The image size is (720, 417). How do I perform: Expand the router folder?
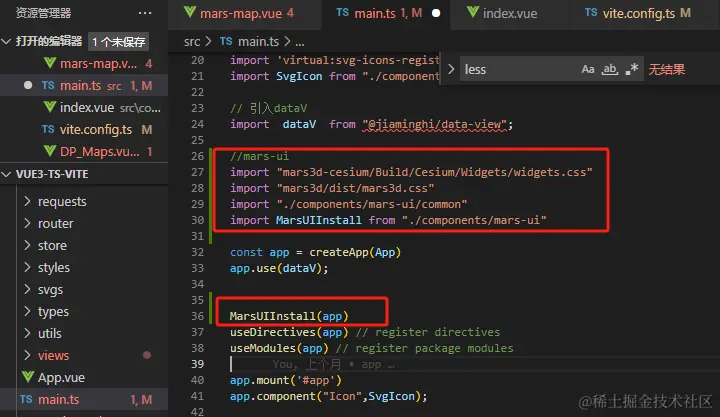(x=27, y=223)
